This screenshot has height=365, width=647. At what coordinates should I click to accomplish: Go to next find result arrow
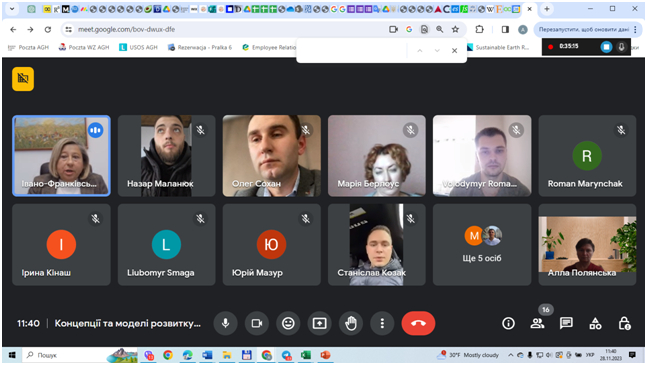[437, 51]
